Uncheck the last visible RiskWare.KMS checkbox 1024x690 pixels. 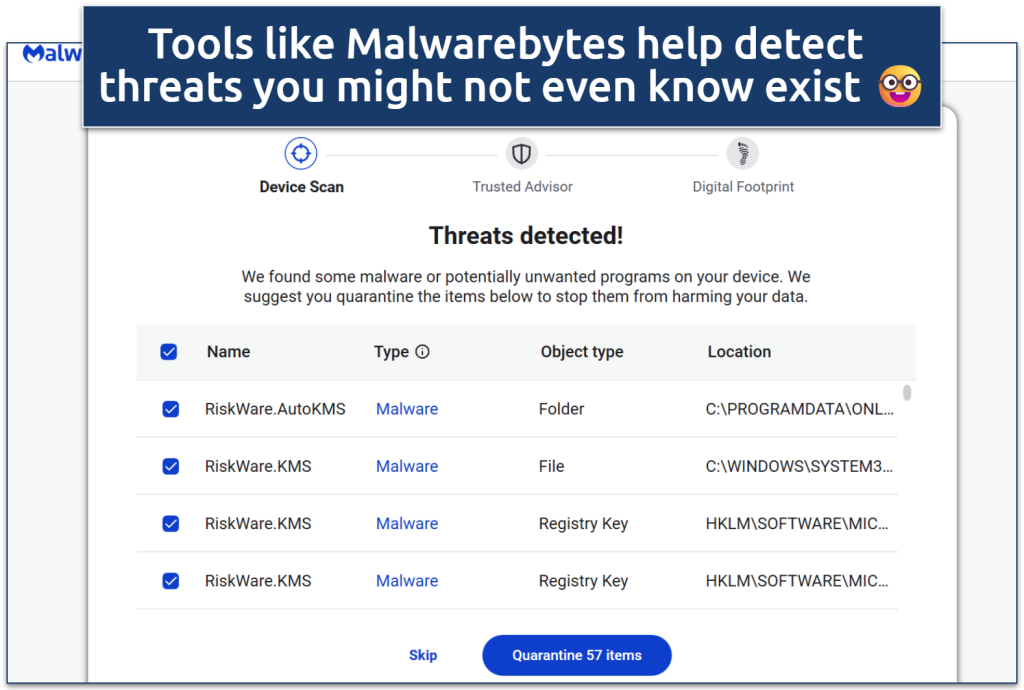tap(171, 581)
